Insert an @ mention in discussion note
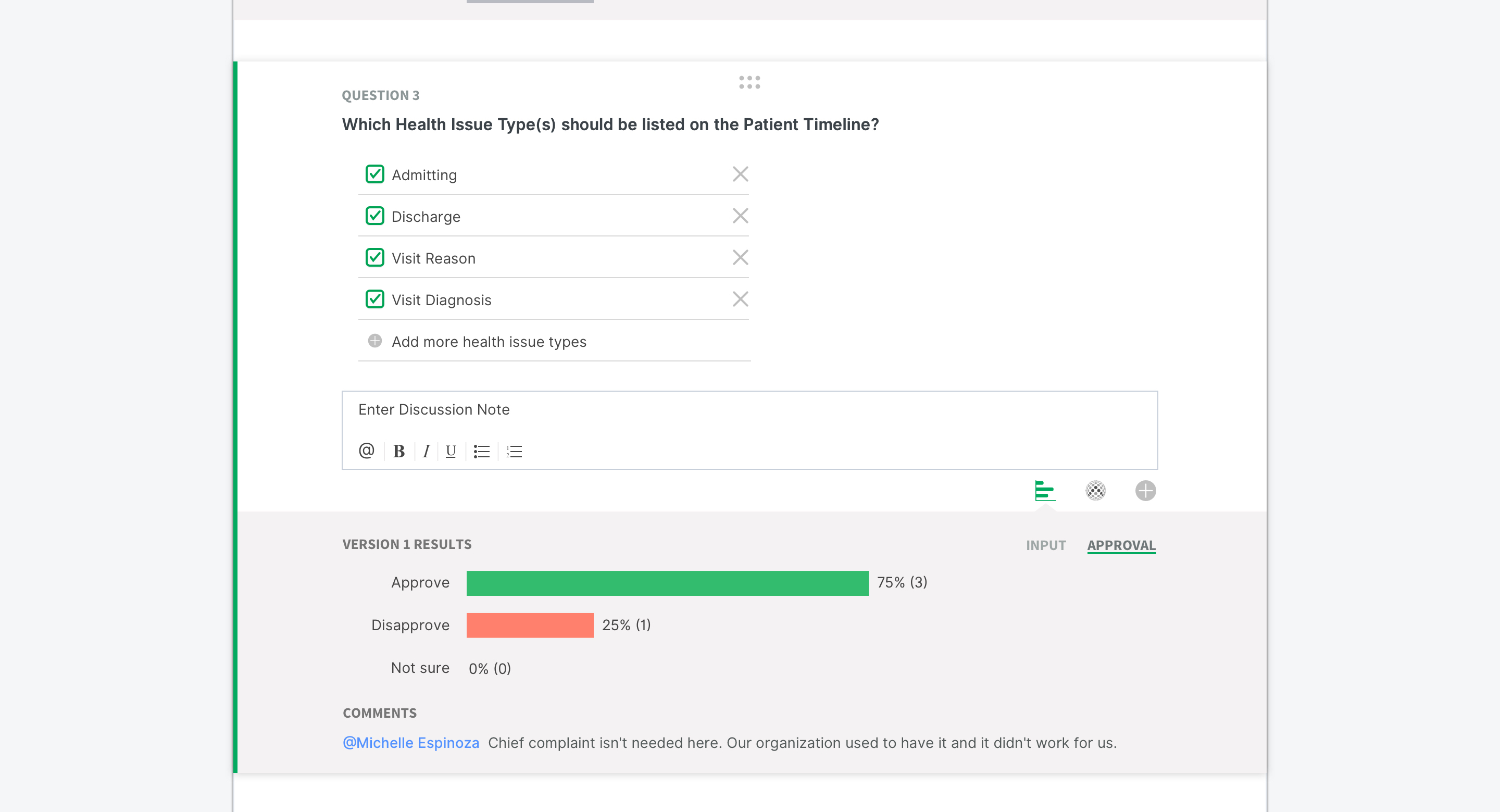Image resolution: width=1500 pixels, height=812 pixels. pos(366,451)
